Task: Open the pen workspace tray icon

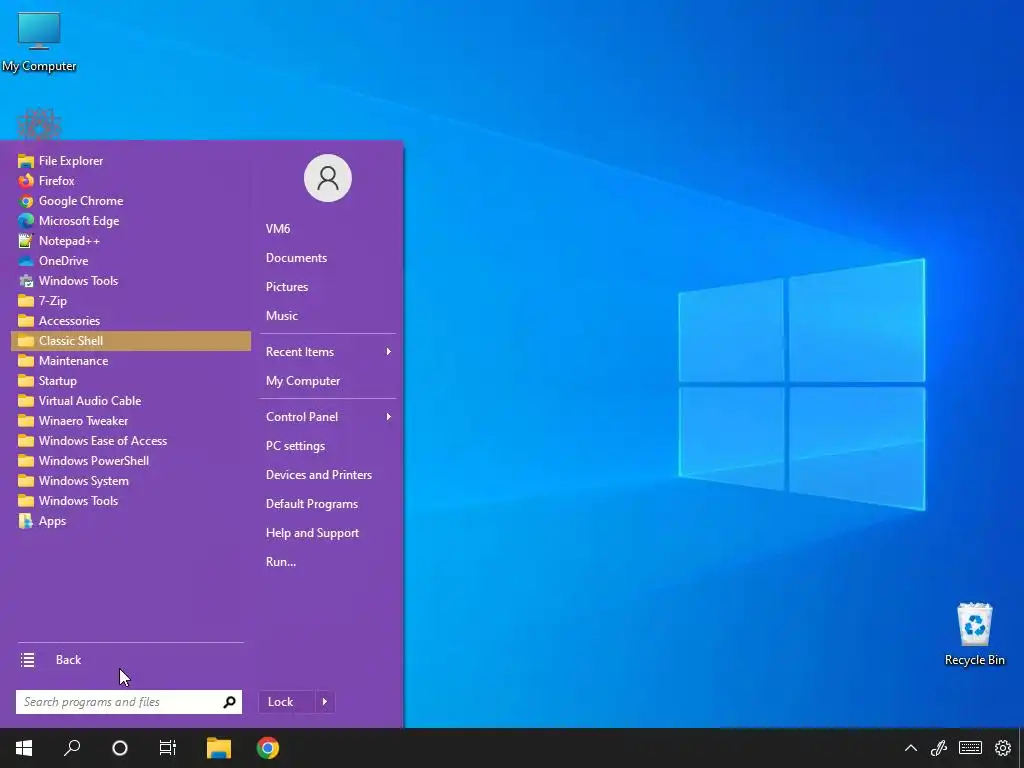Action: tap(939, 748)
